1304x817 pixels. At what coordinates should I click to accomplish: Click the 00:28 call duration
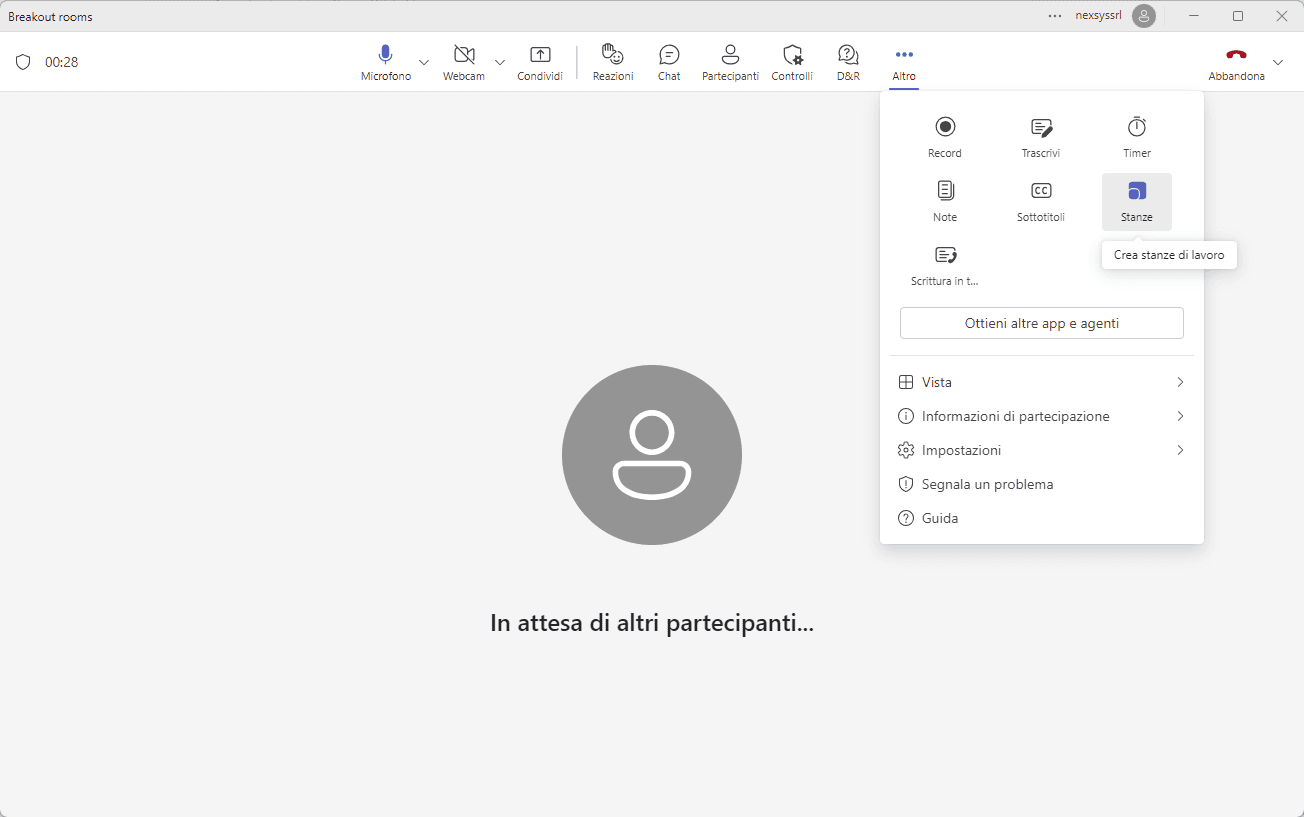tap(62, 62)
